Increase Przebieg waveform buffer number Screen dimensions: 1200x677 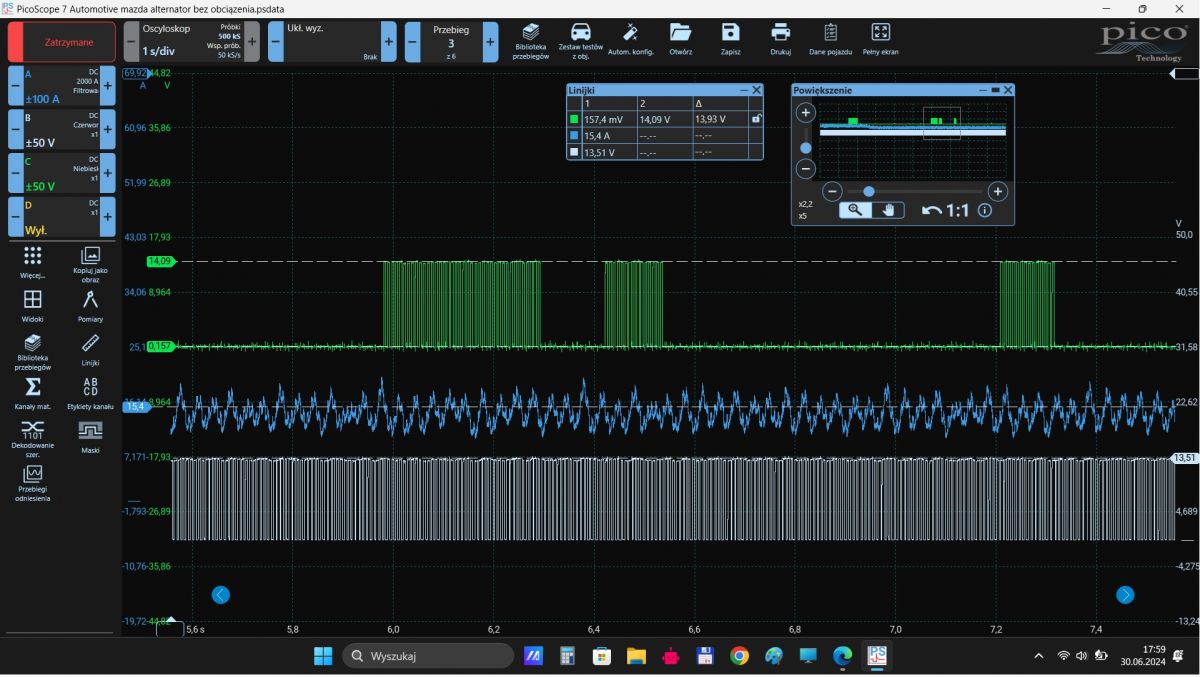[490, 42]
